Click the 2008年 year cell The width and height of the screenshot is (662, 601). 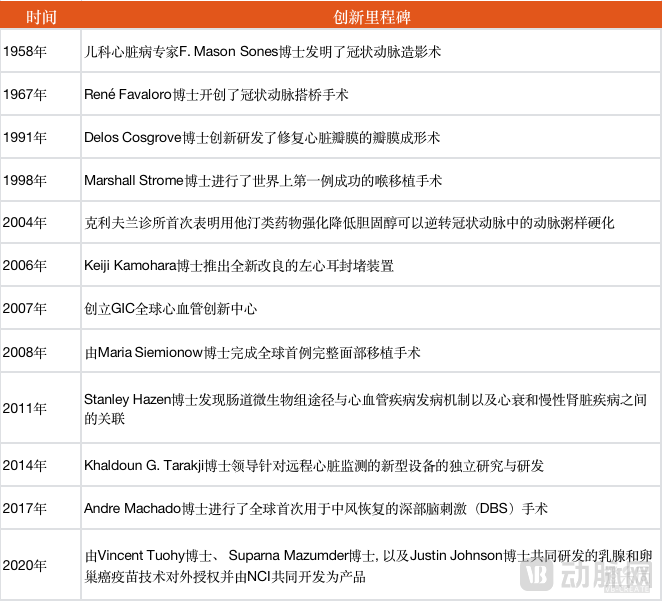click(x=25, y=352)
